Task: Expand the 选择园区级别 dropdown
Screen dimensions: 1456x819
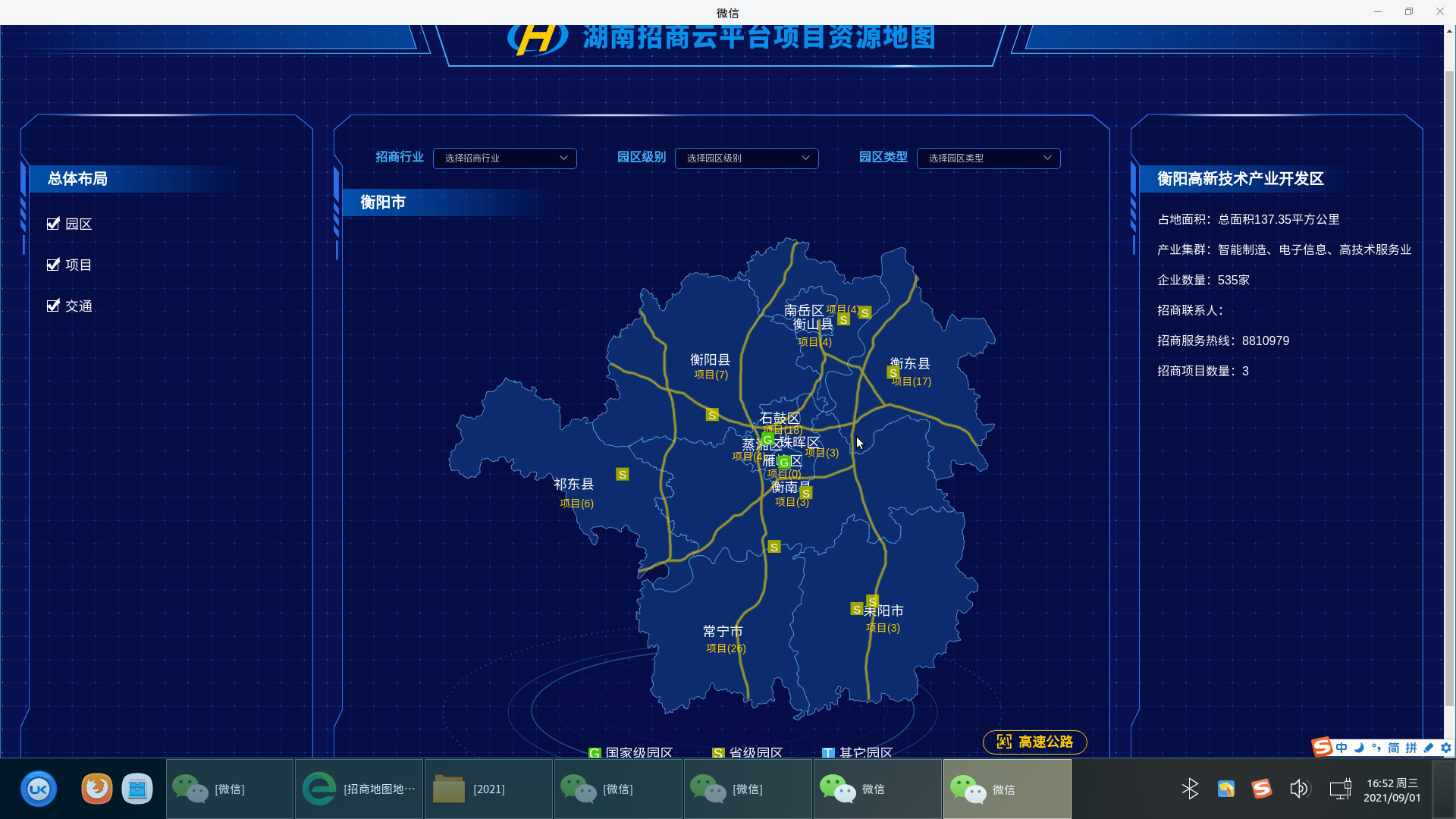Action: pos(746,158)
